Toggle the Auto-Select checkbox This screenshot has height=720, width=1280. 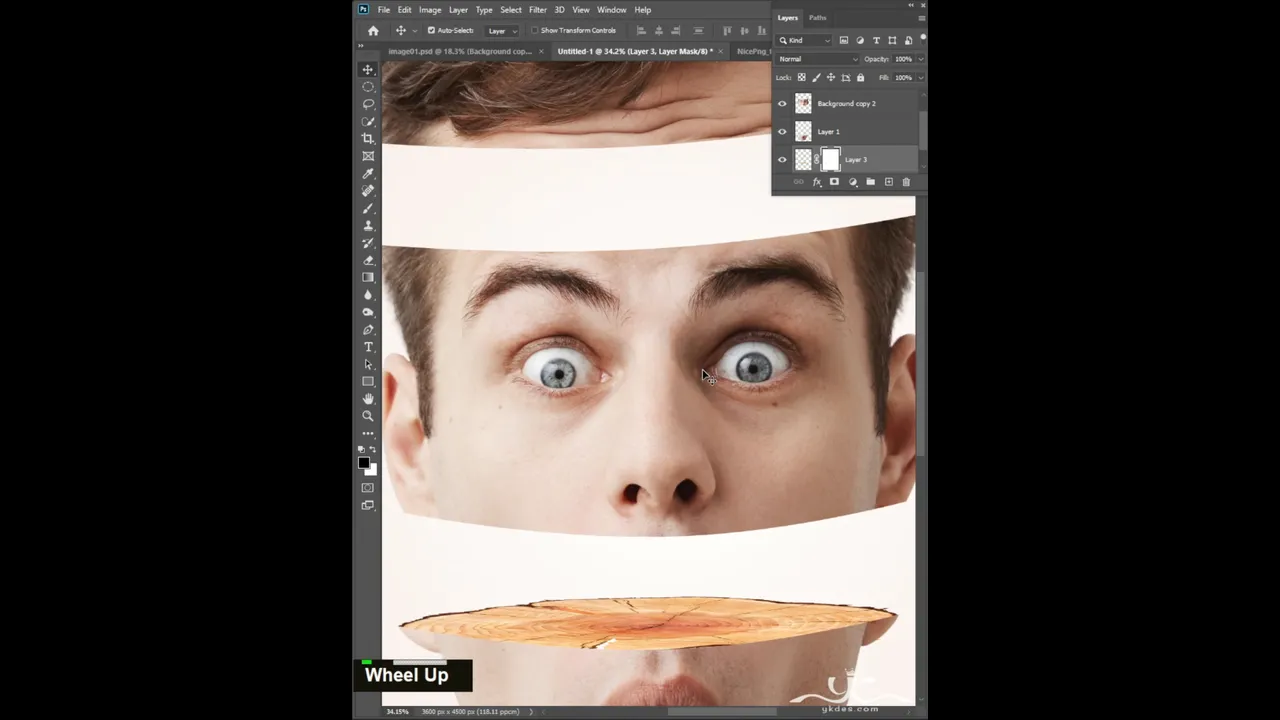pos(431,31)
